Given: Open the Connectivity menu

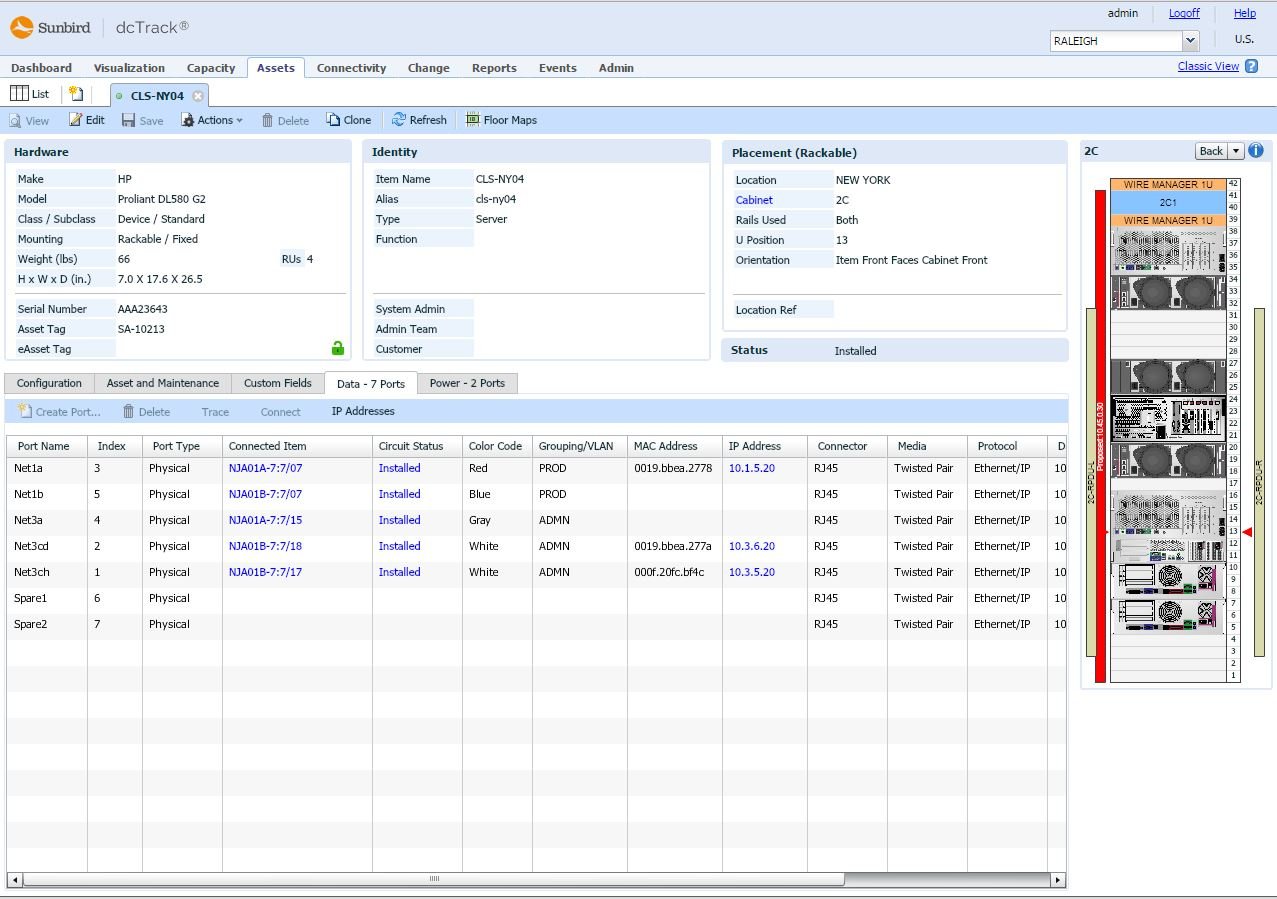Looking at the screenshot, I should coord(351,68).
